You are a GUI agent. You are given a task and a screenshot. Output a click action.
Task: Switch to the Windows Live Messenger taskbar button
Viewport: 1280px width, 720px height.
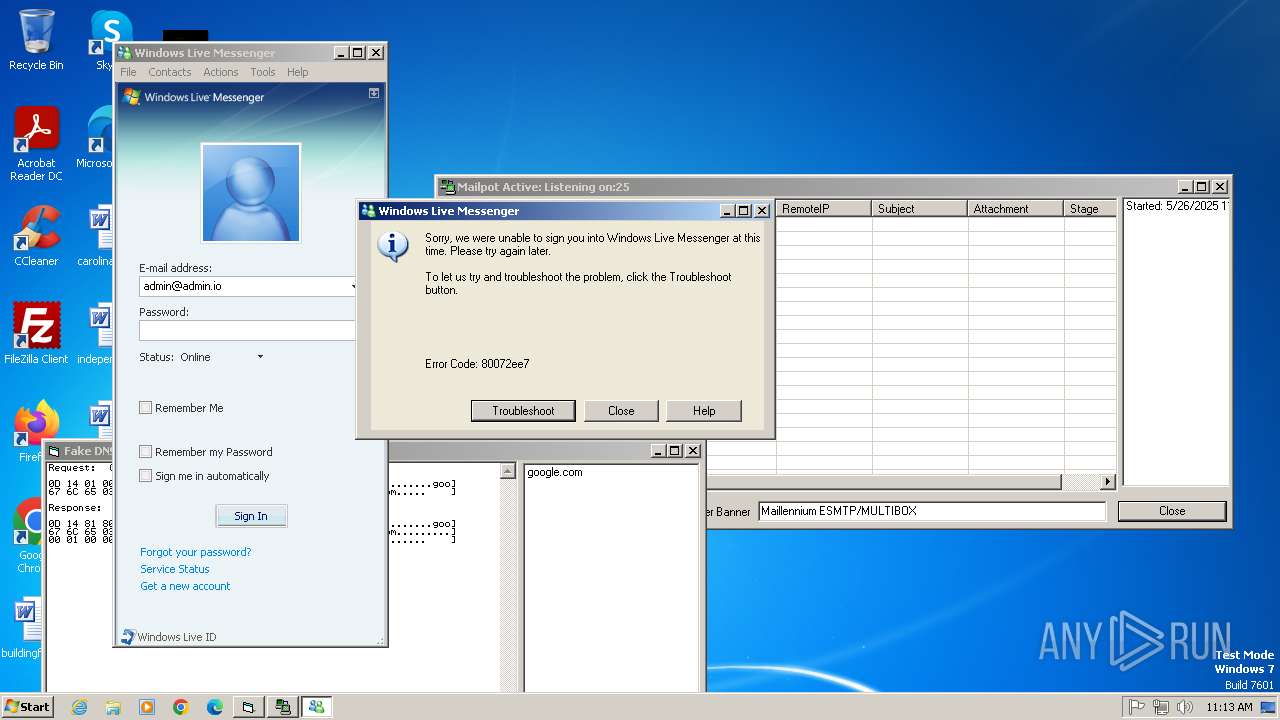click(317, 707)
